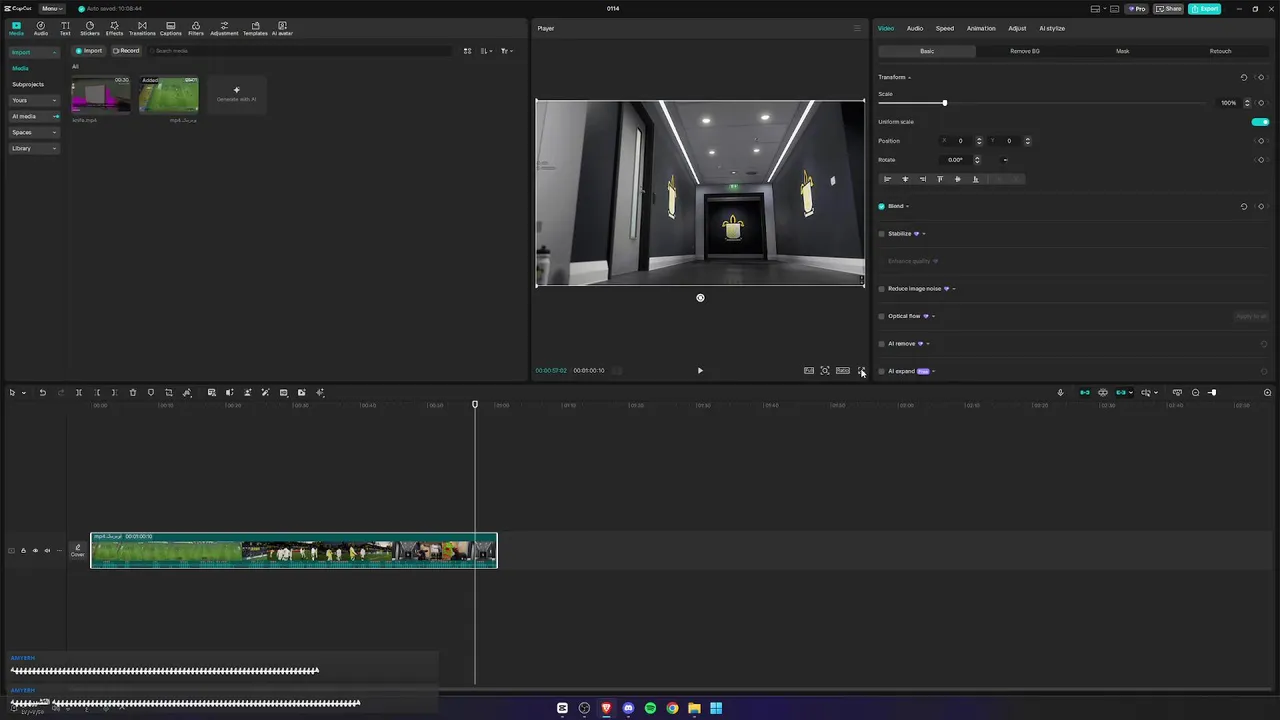
Task: Enable the Stabilize checkbox
Action: point(881,234)
